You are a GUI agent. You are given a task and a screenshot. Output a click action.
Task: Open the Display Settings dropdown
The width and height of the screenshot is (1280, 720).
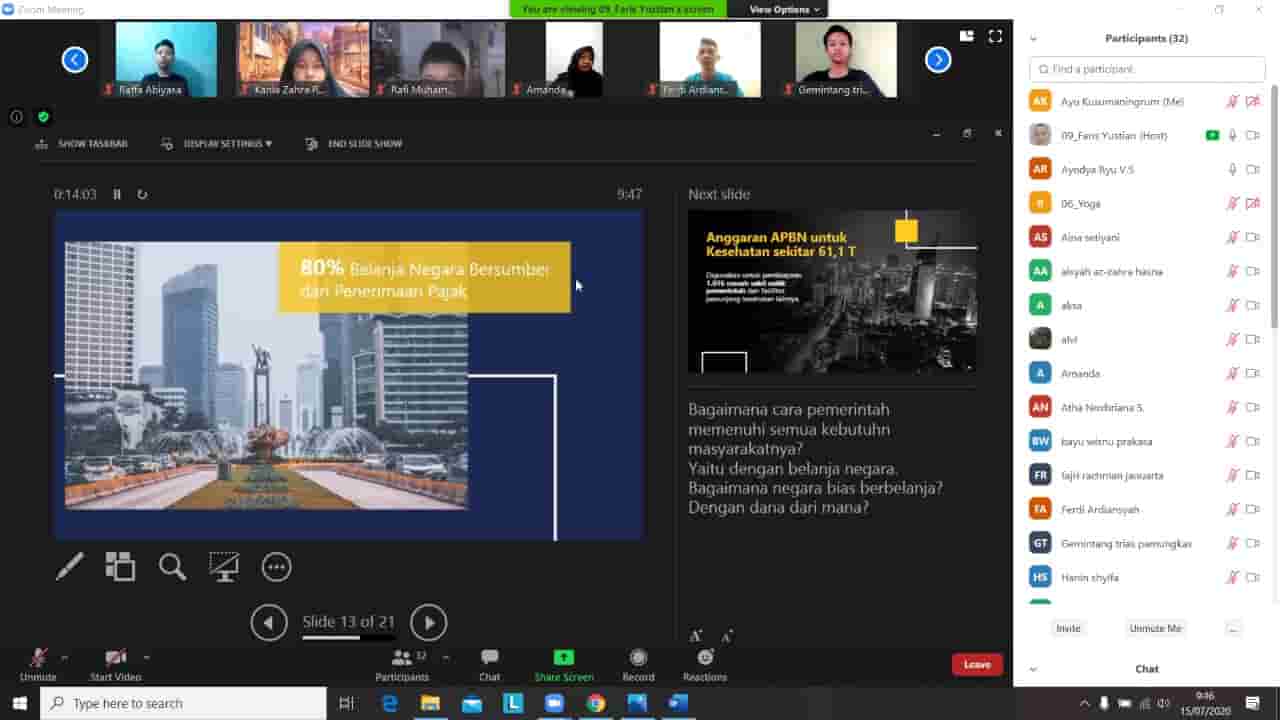(217, 144)
